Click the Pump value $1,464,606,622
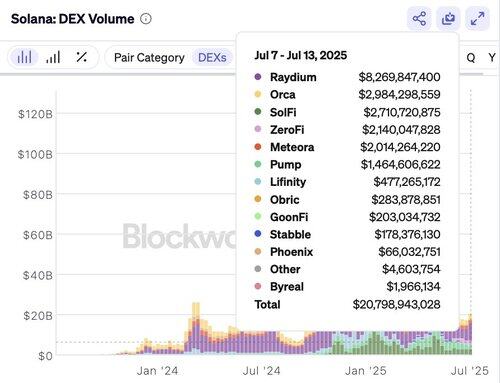Image resolution: width=500 pixels, height=383 pixels. [400, 164]
